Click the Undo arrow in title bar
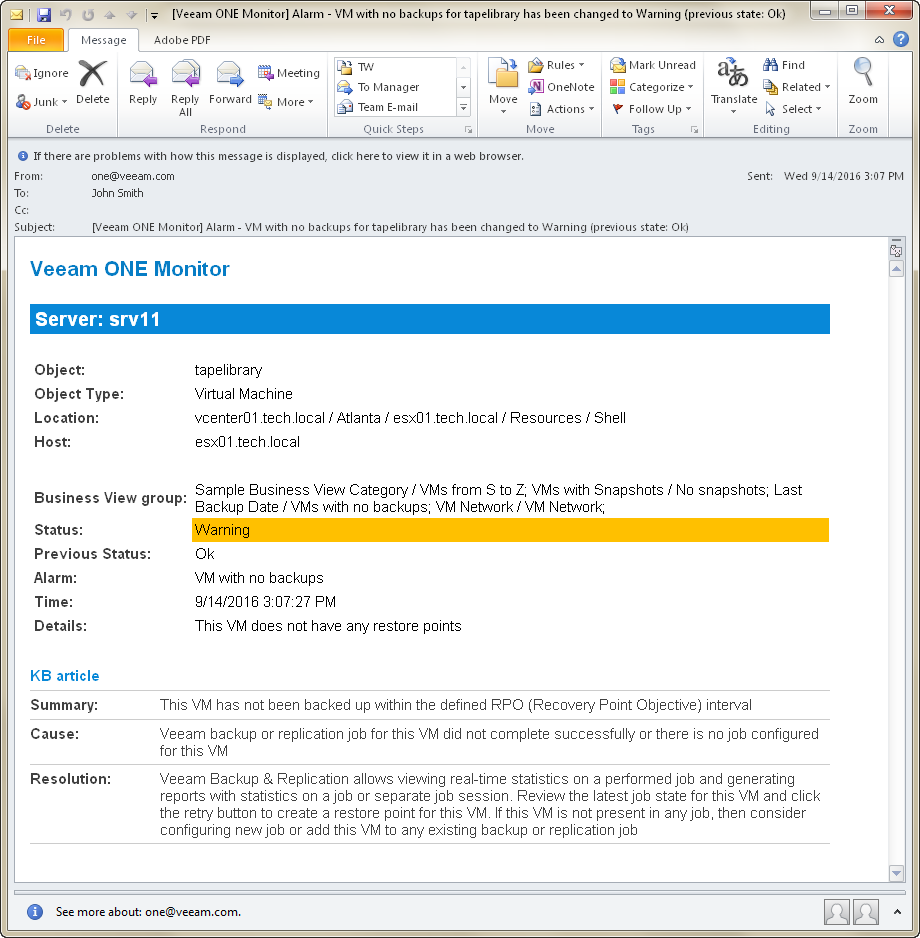The height and width of the screenshot is (938, 920). [x=66, y=14]
